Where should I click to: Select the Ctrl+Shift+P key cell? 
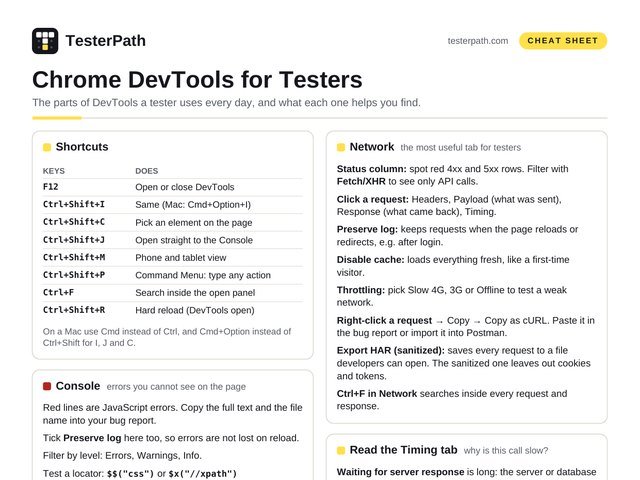tap(74, 275)
